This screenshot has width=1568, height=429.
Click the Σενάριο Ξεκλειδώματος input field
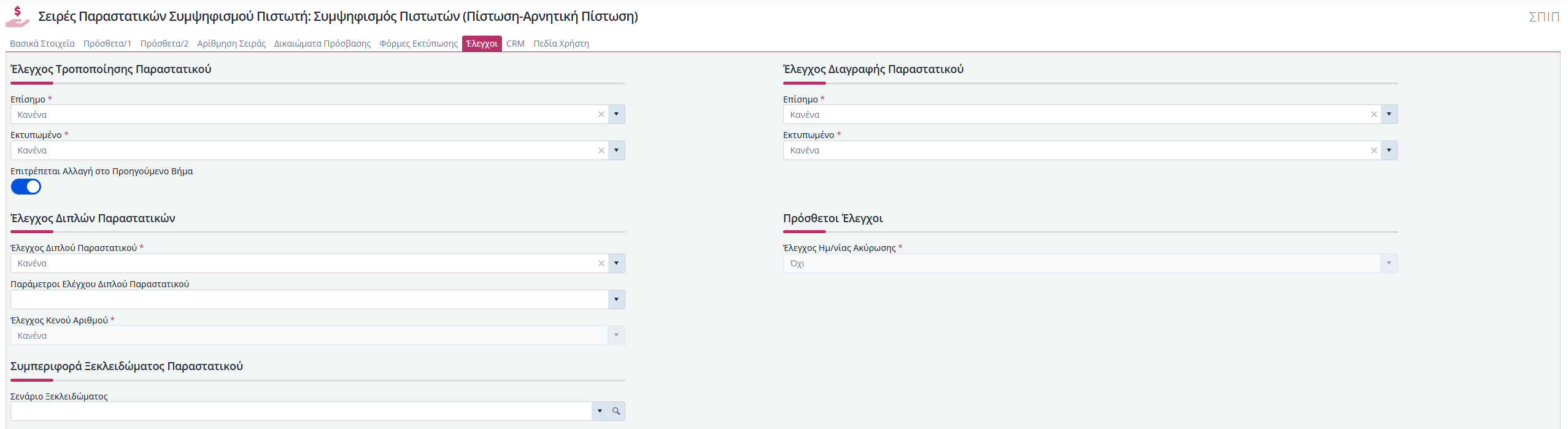click(x=301, y=411)
